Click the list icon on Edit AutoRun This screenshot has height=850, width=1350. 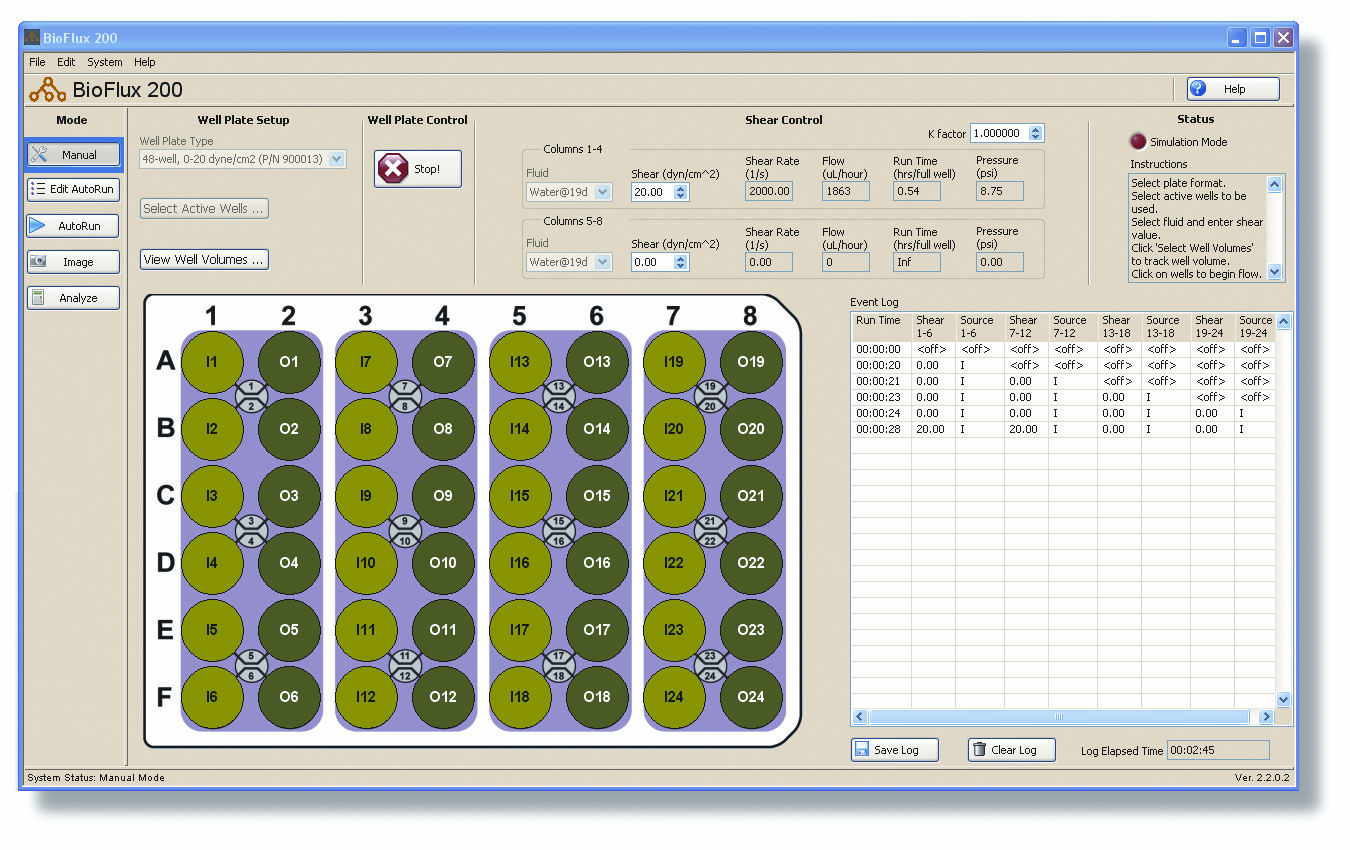[x=38, y=188]
